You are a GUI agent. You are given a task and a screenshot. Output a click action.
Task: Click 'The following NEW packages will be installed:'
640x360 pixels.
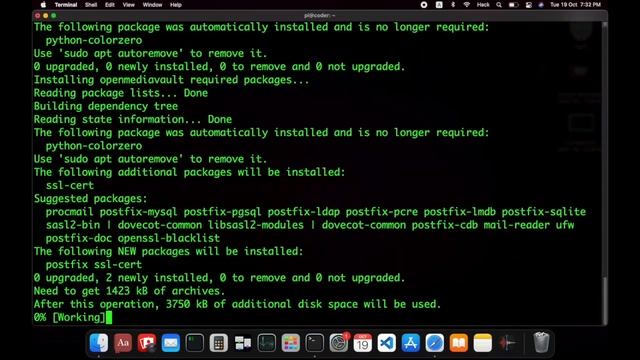[x=169, y=251]
